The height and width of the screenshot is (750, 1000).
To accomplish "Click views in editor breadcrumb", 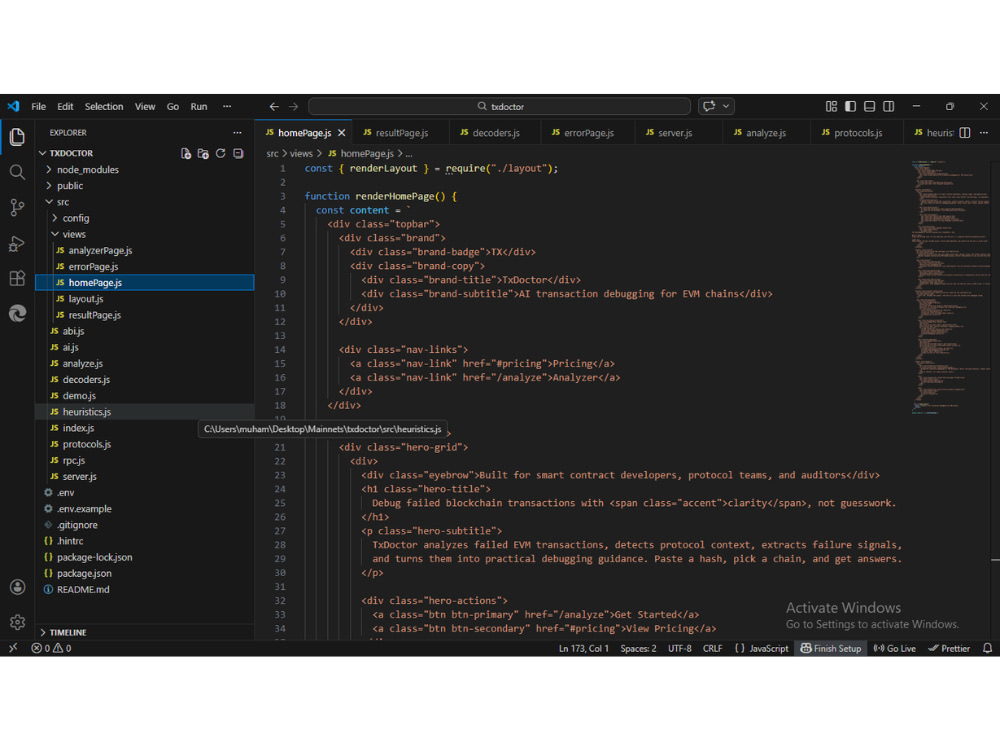I will [301, 154].
